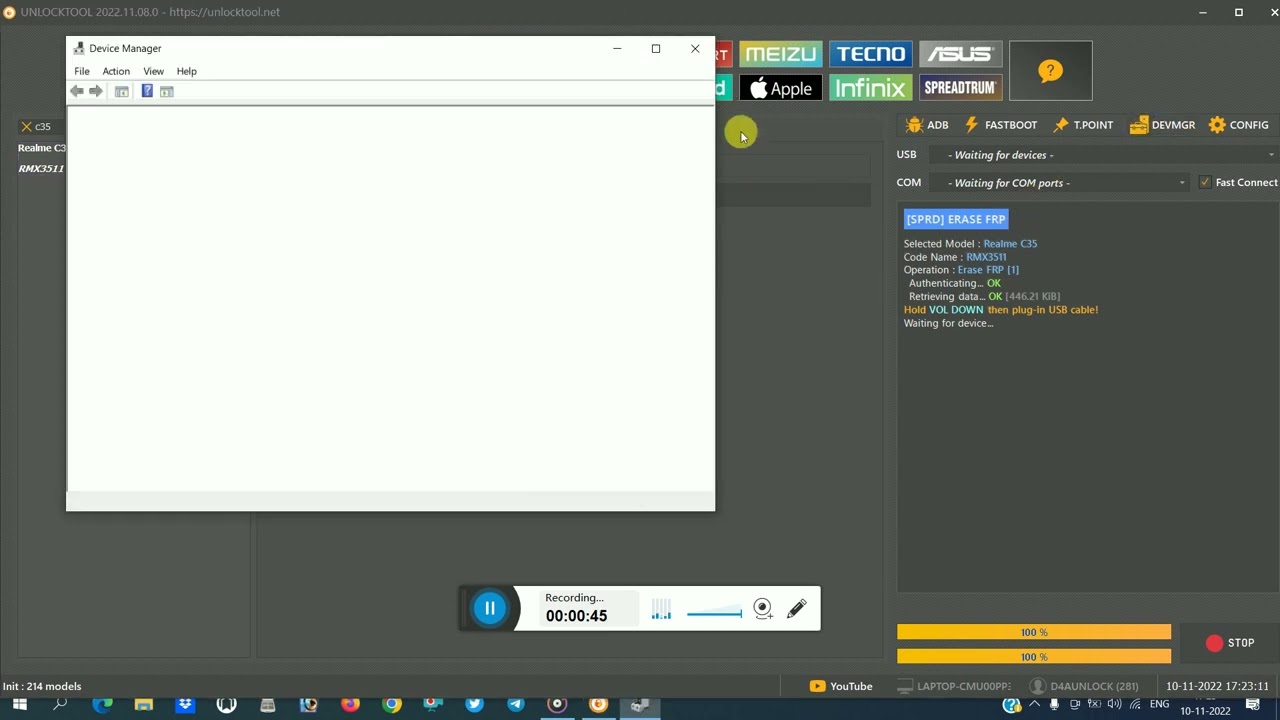Open the Action menu in Device Manager
This screenshot has width=1280, height=720.
(x=116, y=71)
